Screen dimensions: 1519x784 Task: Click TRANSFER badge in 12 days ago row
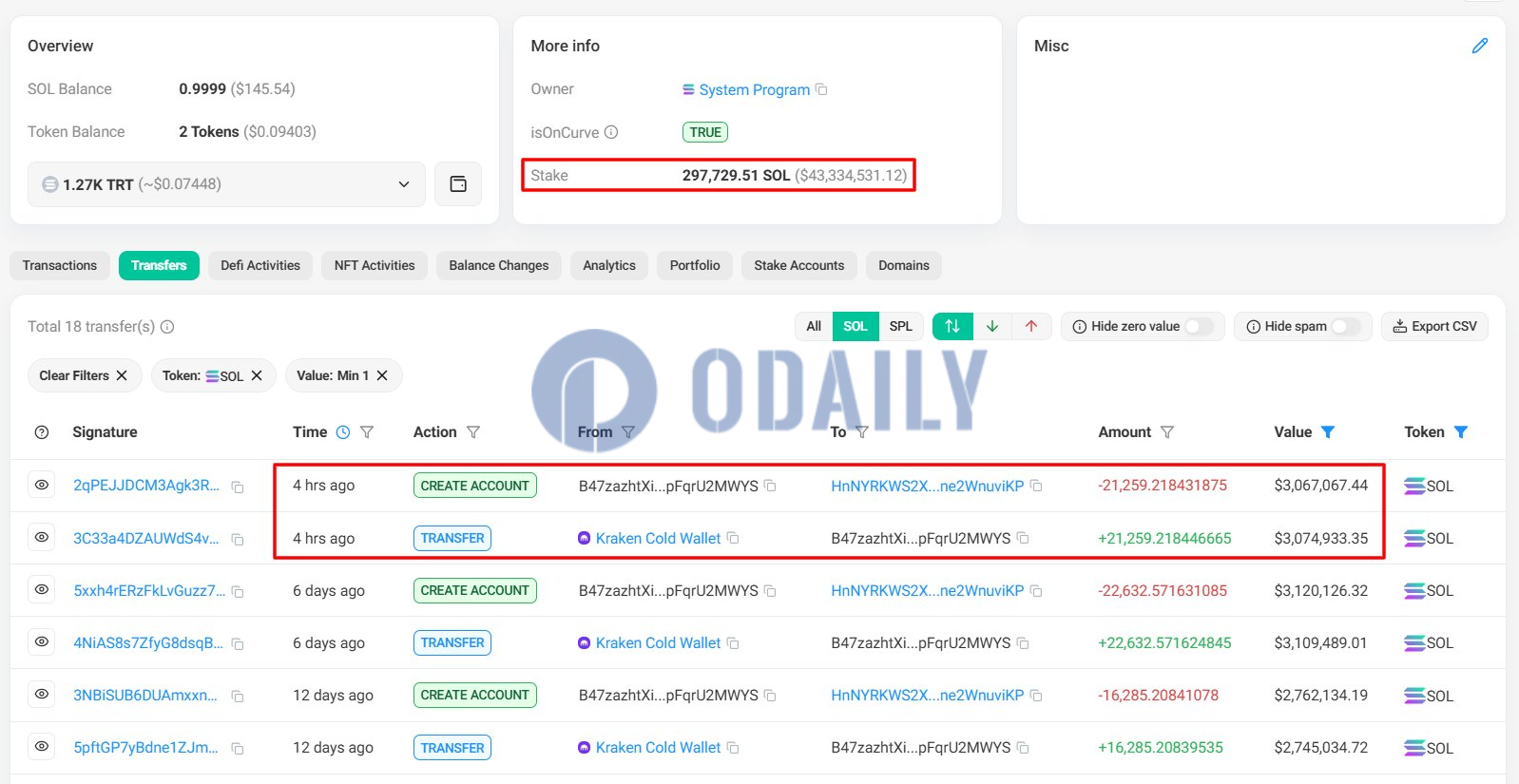[452, 748]
